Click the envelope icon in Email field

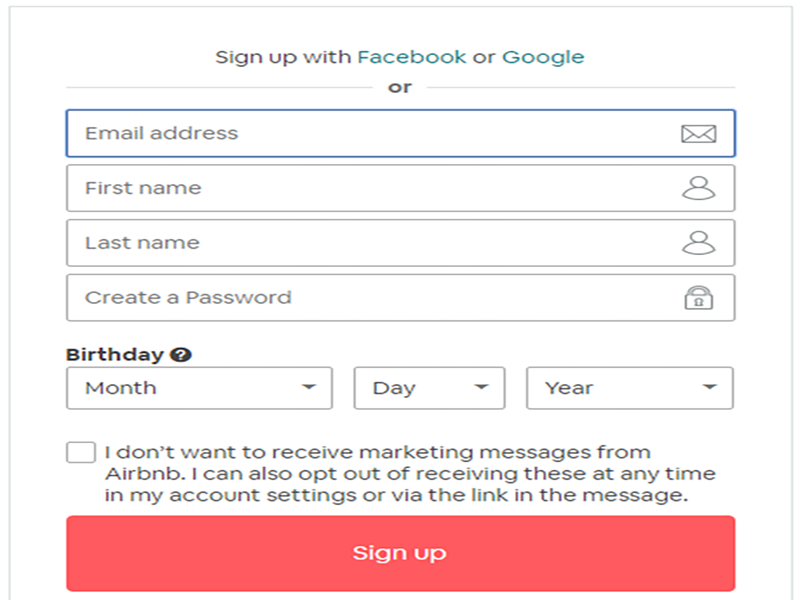[x=698, y=134]
